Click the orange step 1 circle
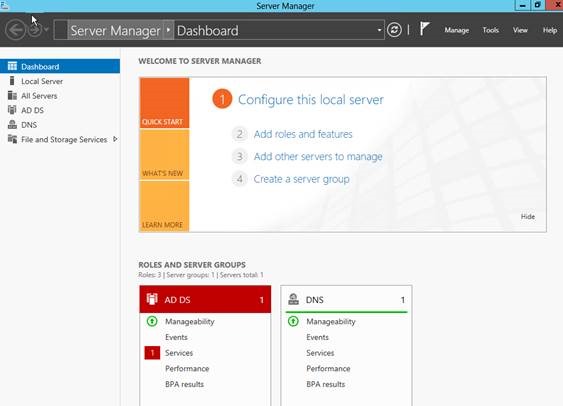The image size is (563, 406). point(222,99)
